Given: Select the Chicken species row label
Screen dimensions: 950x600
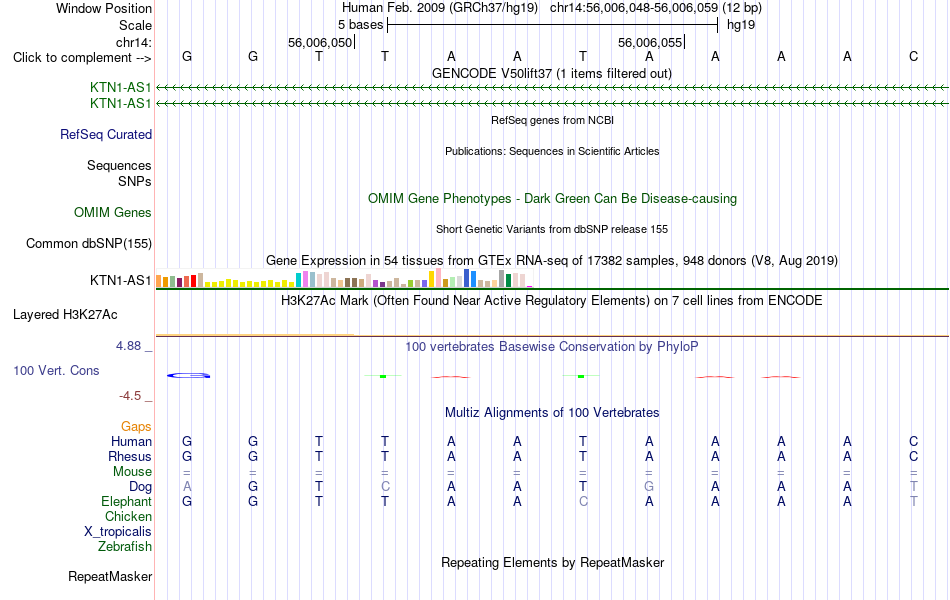Looking at the screenshot, I should pos(128,516).
